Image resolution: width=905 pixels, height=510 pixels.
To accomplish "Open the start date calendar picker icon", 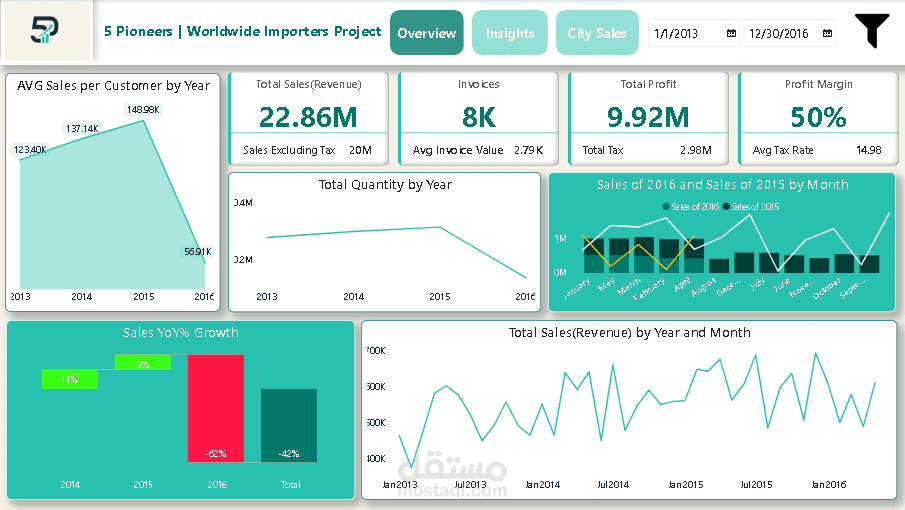I will click(x=731, y=33).
